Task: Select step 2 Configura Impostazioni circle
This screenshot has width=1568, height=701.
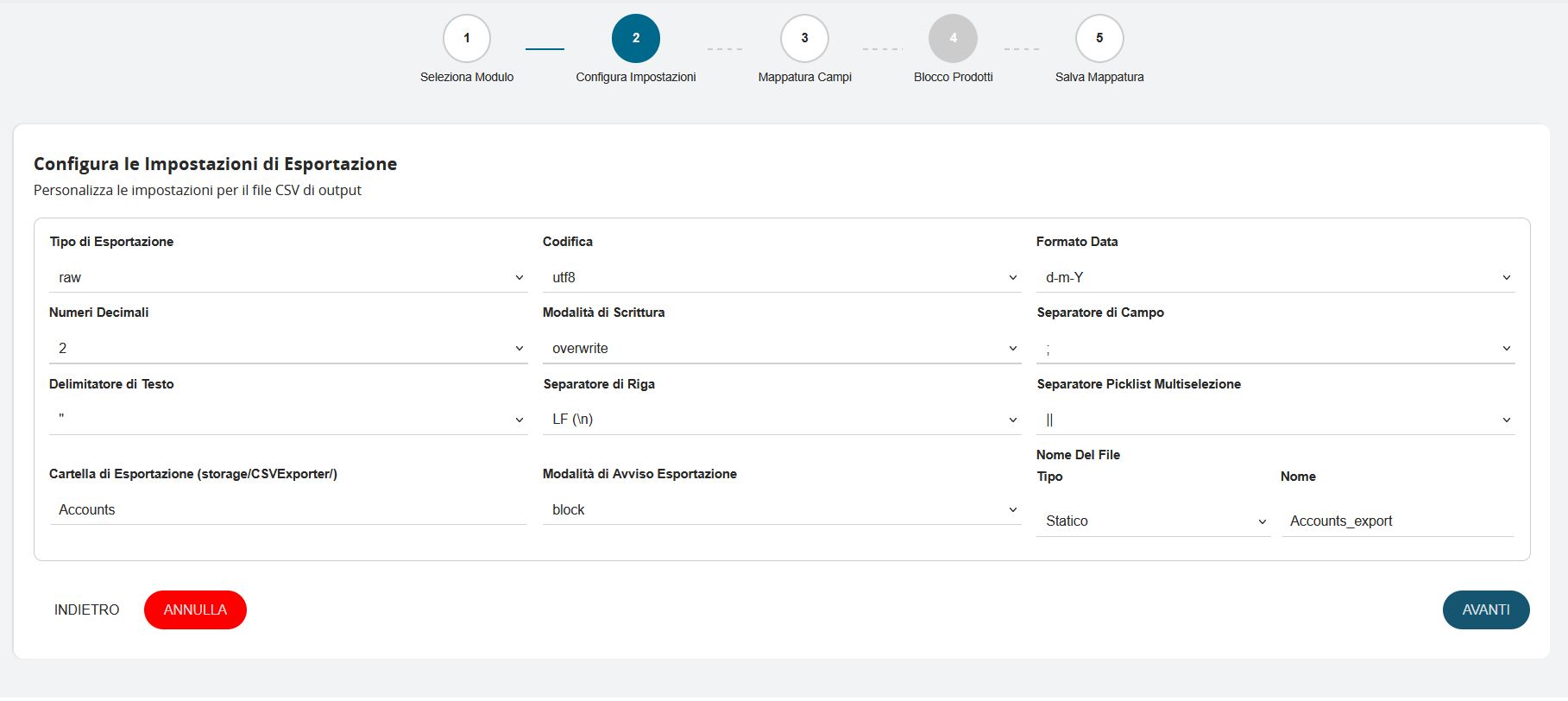Action: pyautogui.click(x=635, y=39)
